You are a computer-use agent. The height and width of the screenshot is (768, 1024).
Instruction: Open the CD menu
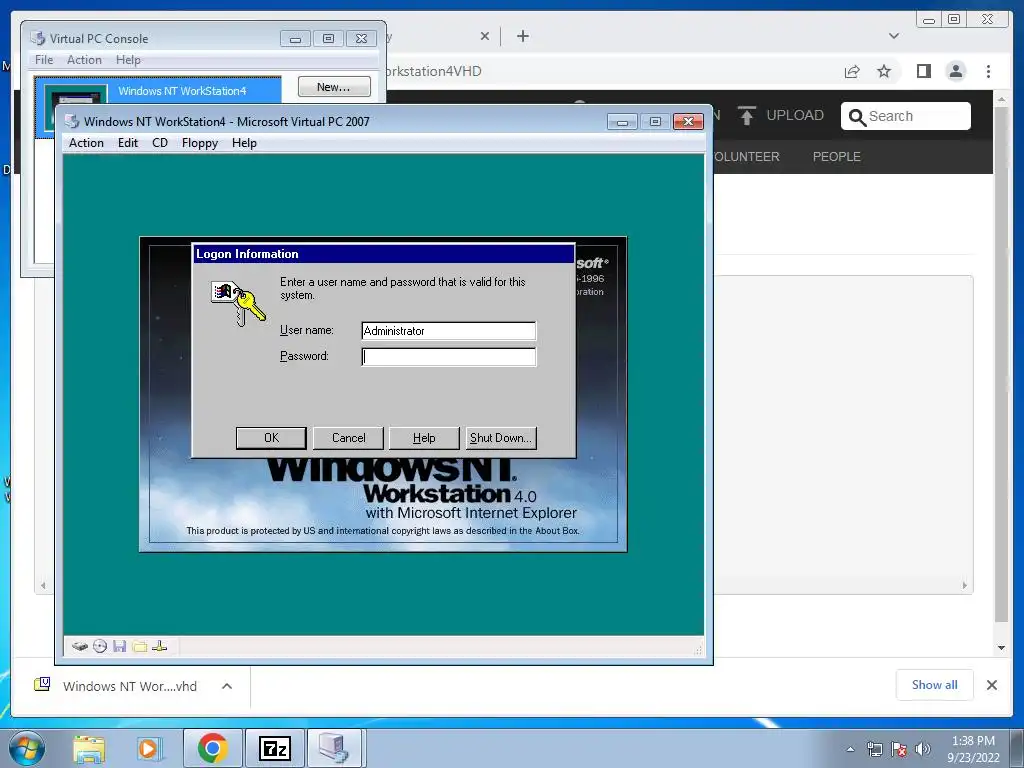coord(160,143)
